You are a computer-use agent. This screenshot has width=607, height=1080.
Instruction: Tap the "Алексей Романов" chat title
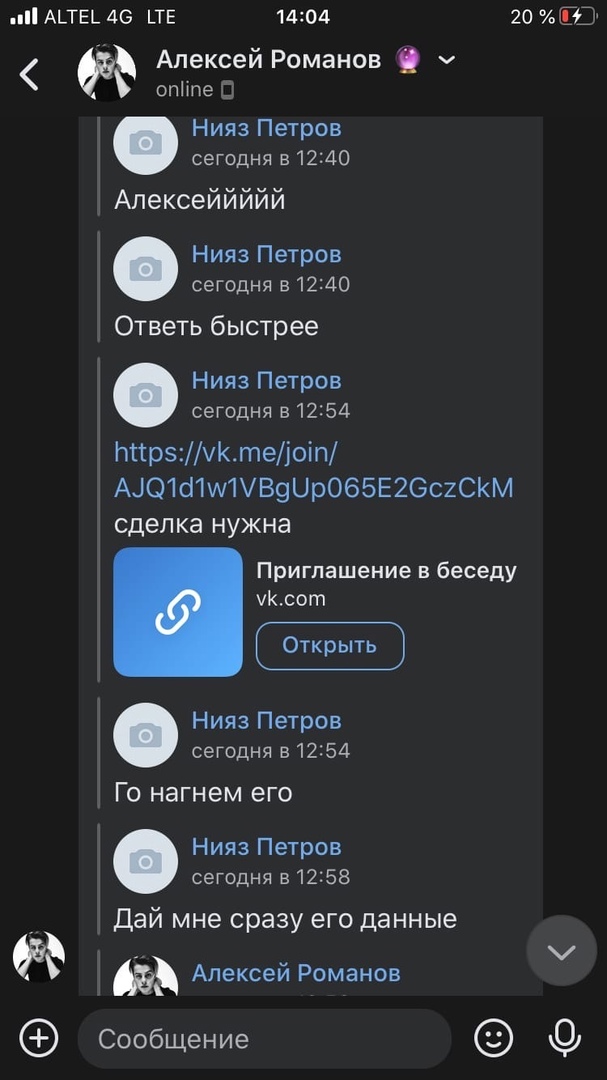pyautogui.click(x=268, y=60)
